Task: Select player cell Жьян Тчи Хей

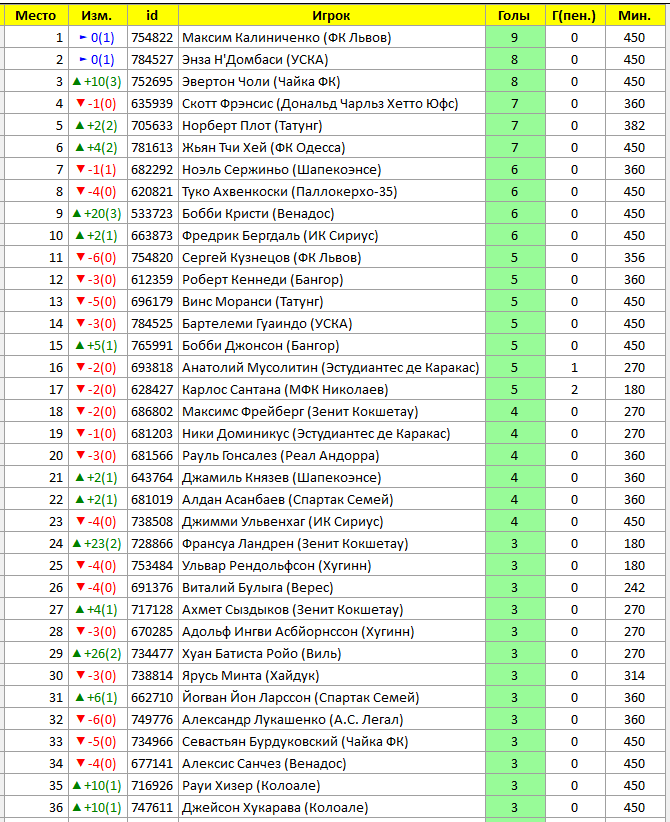Action: [x=332, y=148]
